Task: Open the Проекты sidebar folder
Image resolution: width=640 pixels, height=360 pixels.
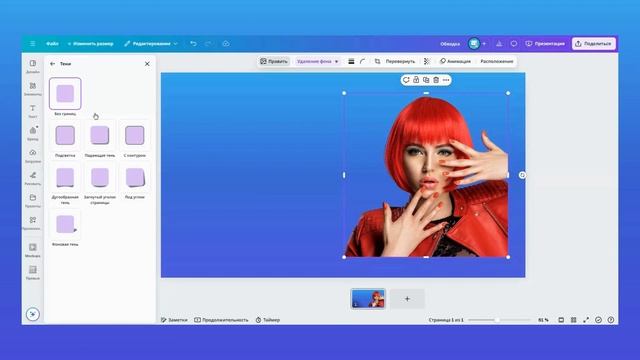Action: [x=33, y=201]
